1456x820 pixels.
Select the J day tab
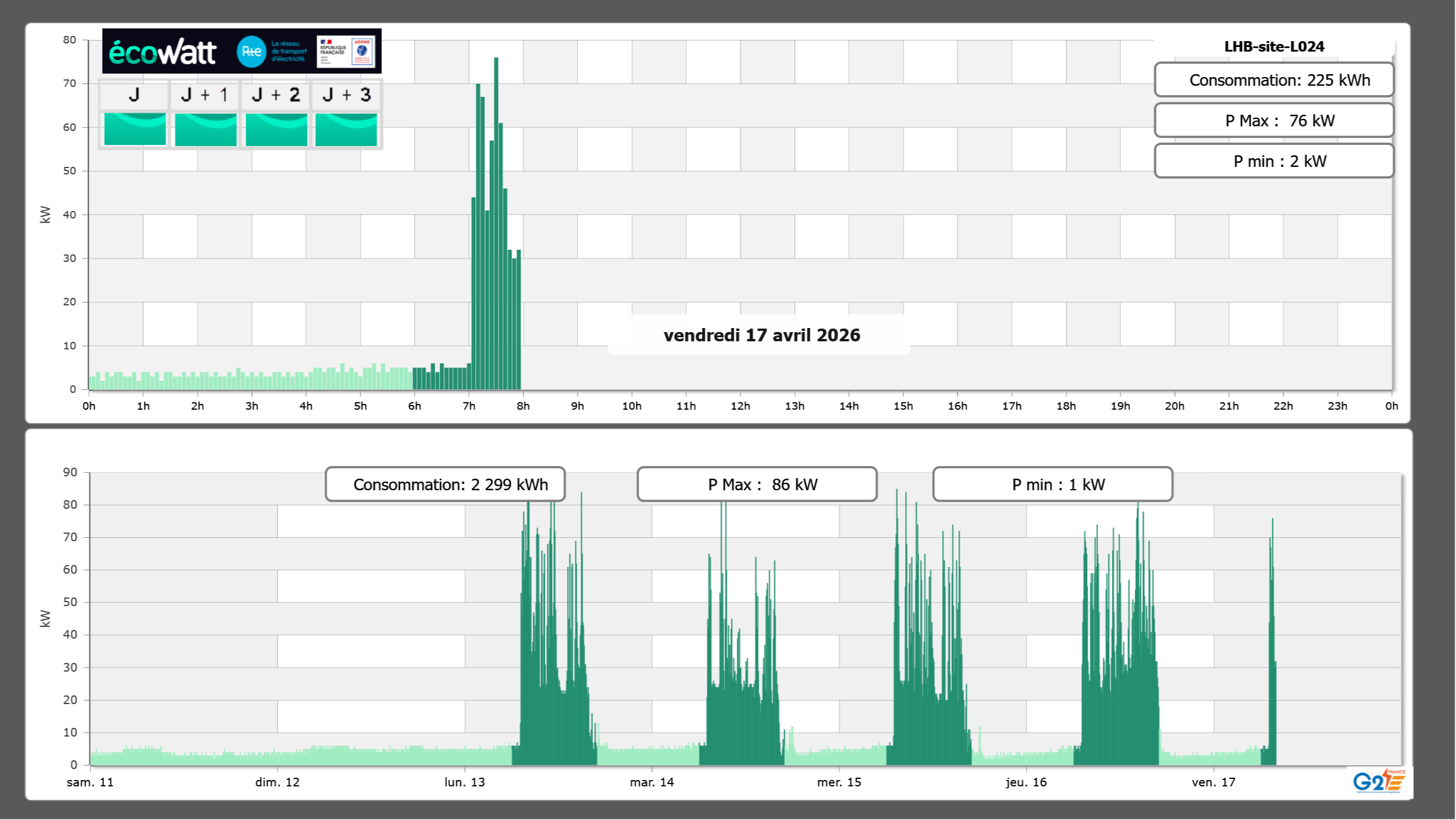click(x=134, y=95)
